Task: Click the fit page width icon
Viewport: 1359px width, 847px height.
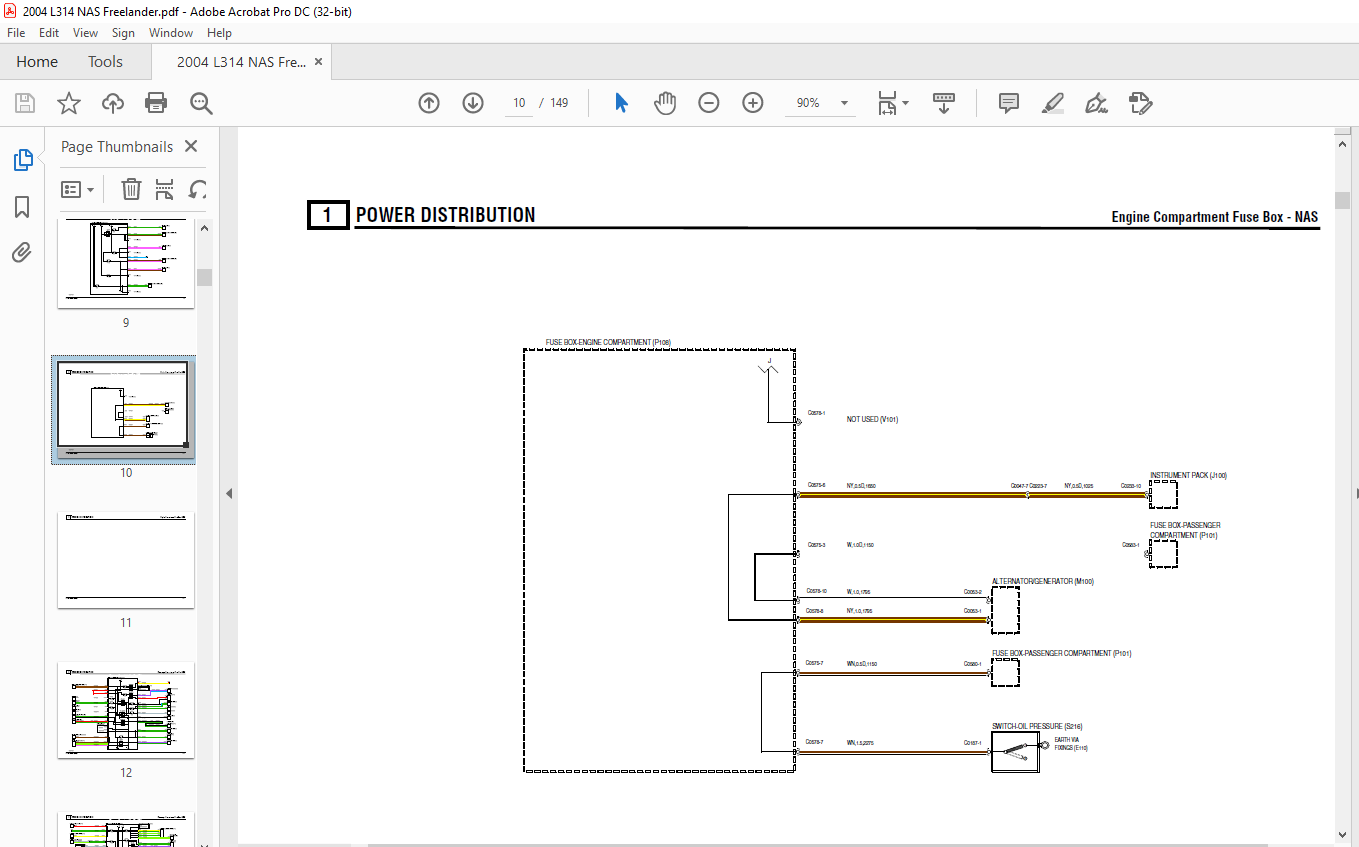Action: pyautogui.click(x=887, y=103)
